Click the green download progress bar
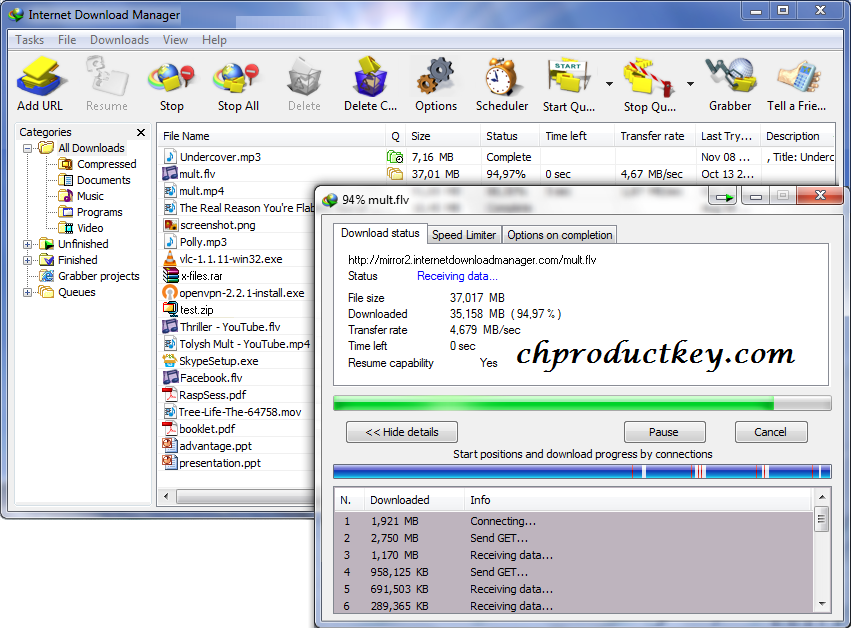This screenshot has height=628, width=851. point(582,403)
